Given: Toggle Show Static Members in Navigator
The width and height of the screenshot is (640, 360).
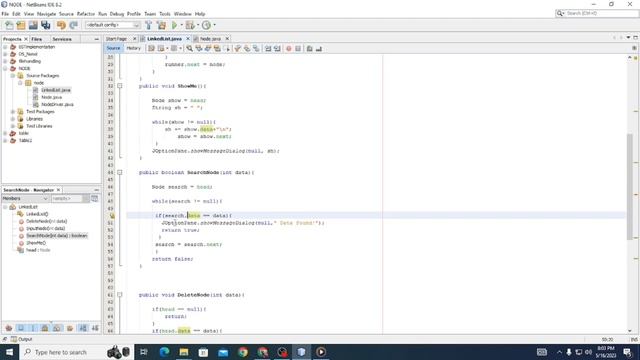Looking at the screenshot, I should pyautogui.click(x=33, y=328).
